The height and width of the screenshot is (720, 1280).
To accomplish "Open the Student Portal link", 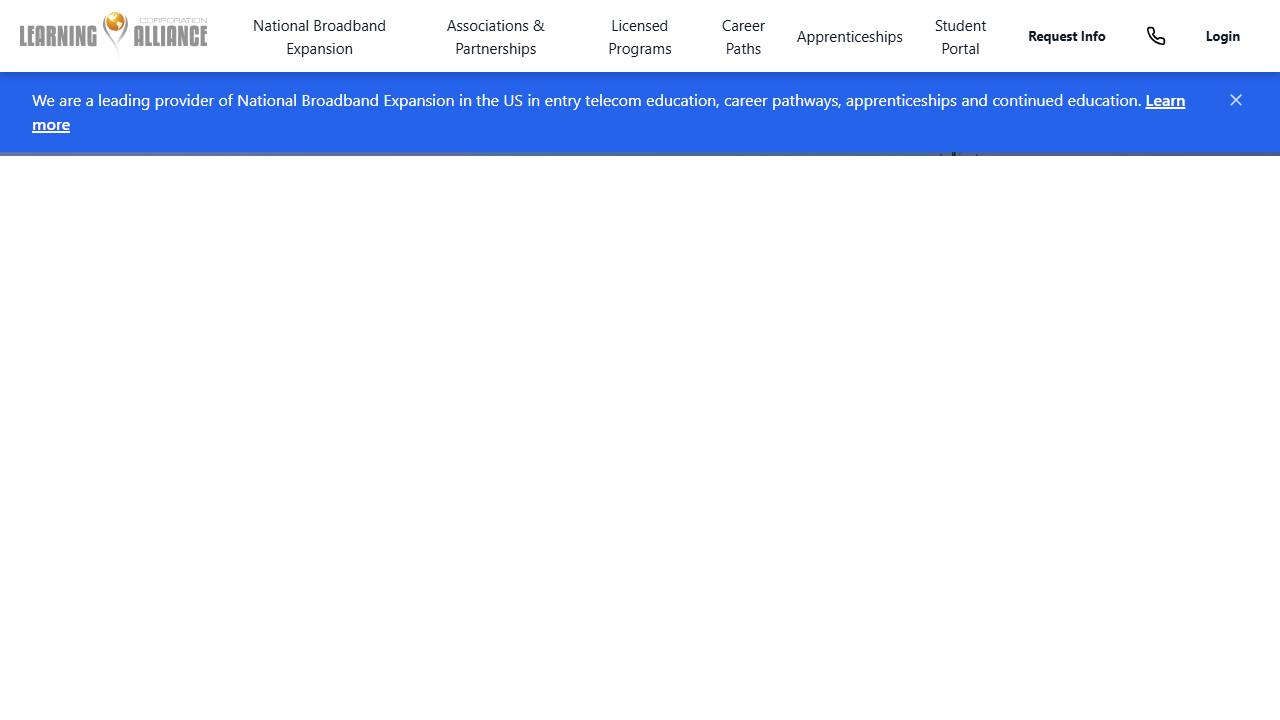I will coord(960,37).
